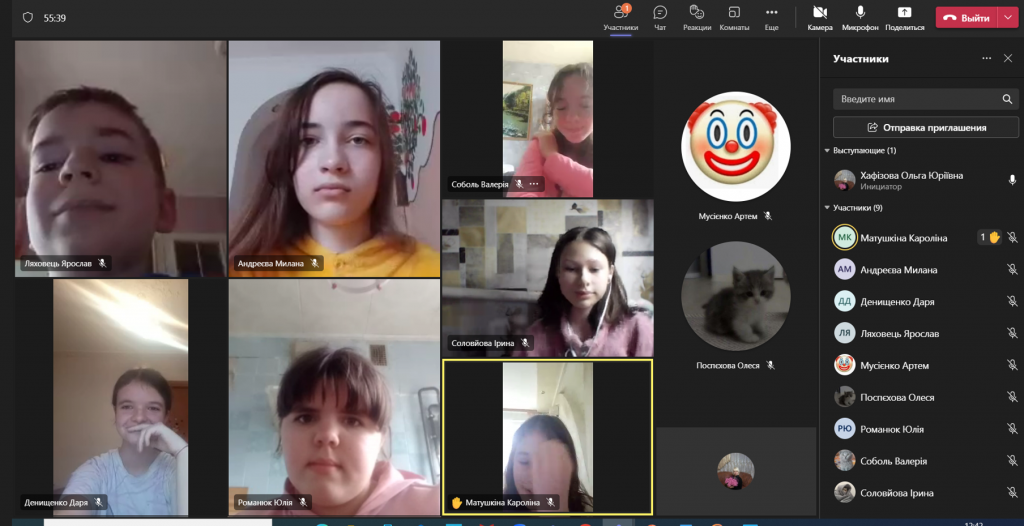Open dropdown arrow next to Выйти button
This screenshot has height=526, width=1024.
click(1007, 18)
